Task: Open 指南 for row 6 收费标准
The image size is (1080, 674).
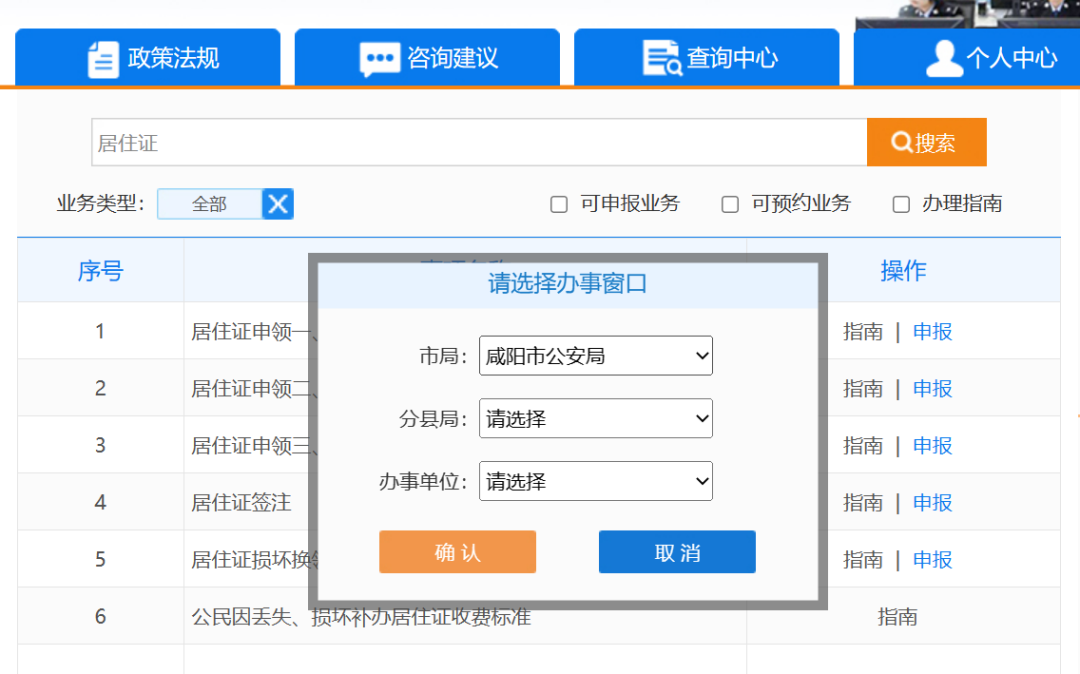Action: pos(897,617)
